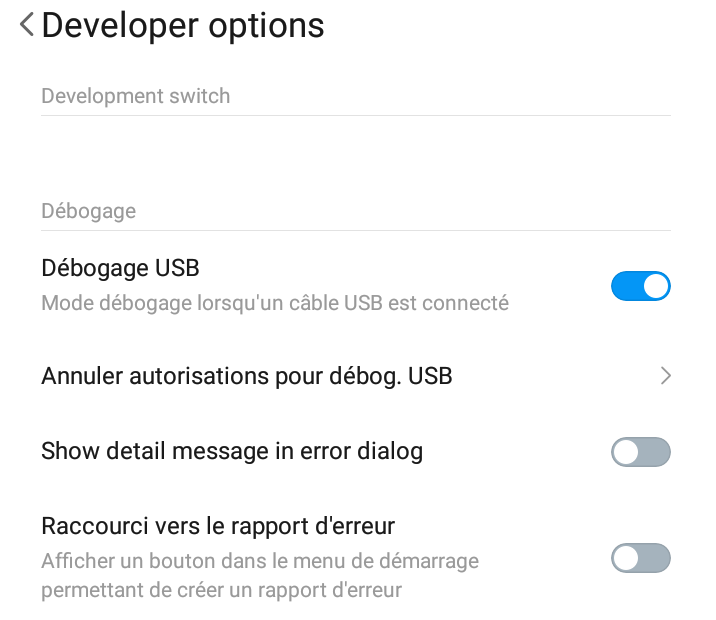Click the divider line under Débogage header

356,231
